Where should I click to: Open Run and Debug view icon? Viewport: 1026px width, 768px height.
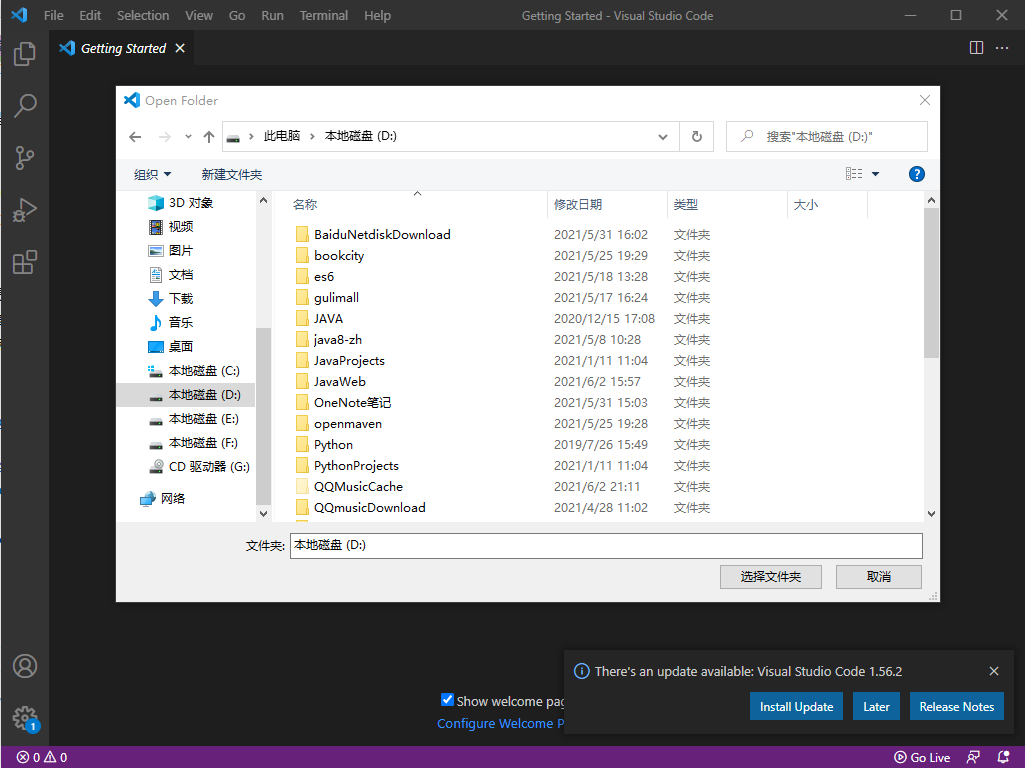click(x=25, y=210)
